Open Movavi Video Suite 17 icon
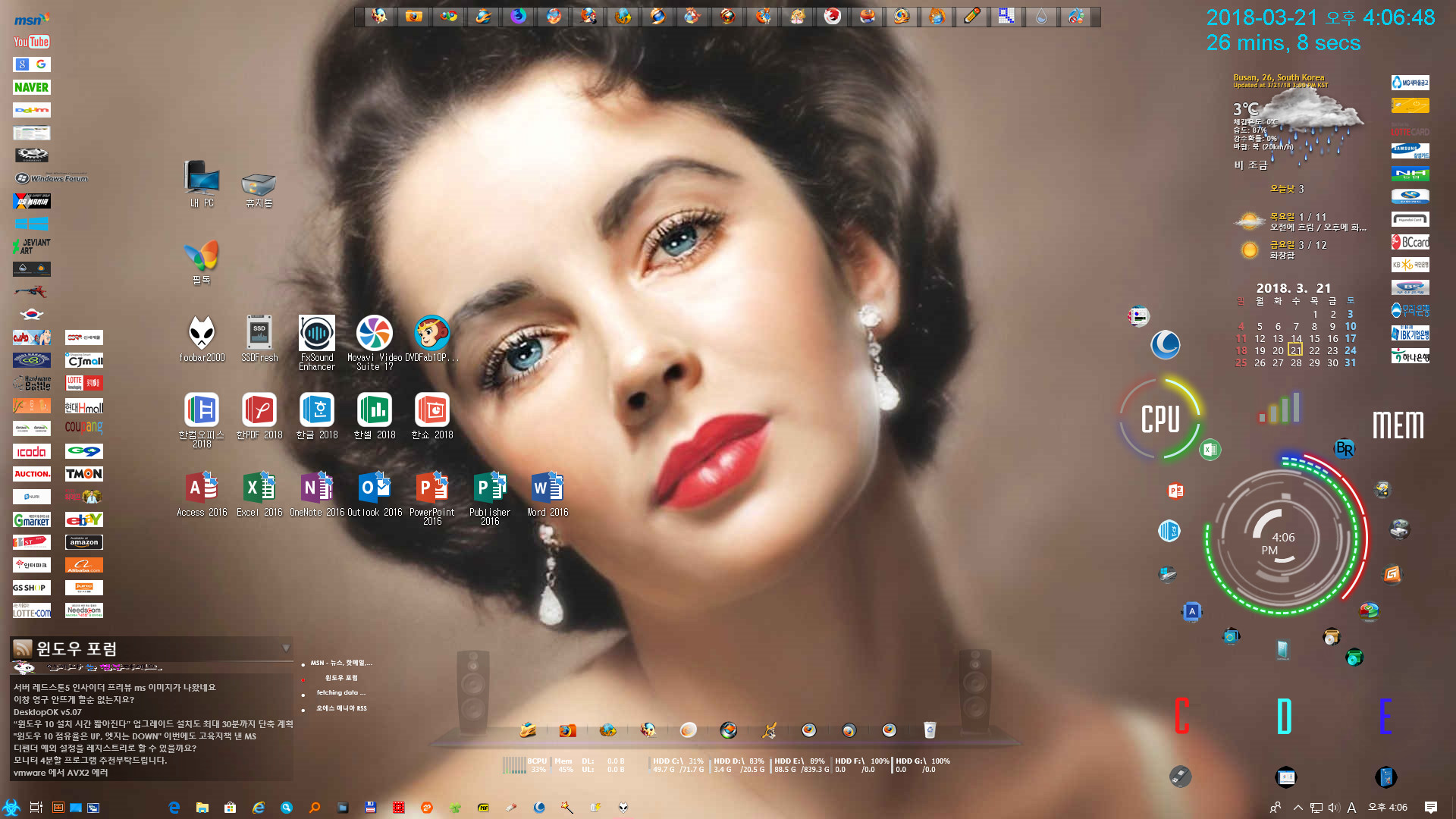This screenshot has height=819, width=1456. [x=375, y=343]
